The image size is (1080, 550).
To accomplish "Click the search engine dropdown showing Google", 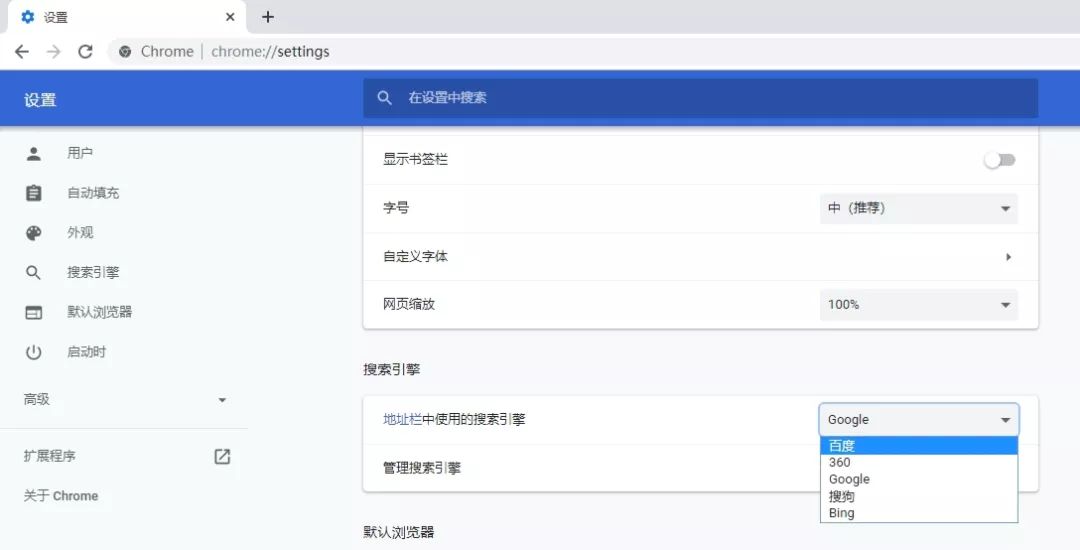I will [x=919, y=419].
